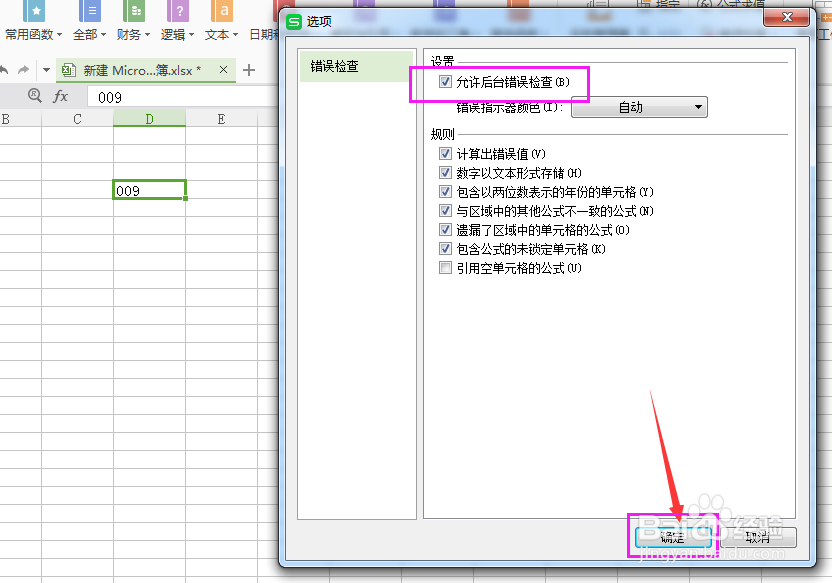The height and width of the screenshot is (583, 832).
Task: Expand the 日期 dropdown arrow
Action: tap(277, 33)
